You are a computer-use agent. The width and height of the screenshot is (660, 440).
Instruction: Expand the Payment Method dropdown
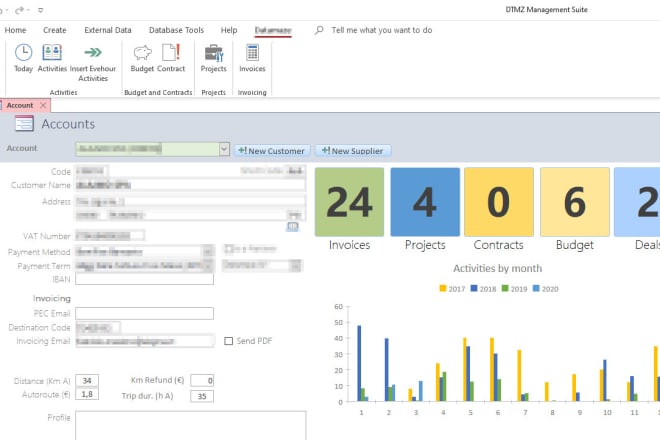[x=208, y=252]
